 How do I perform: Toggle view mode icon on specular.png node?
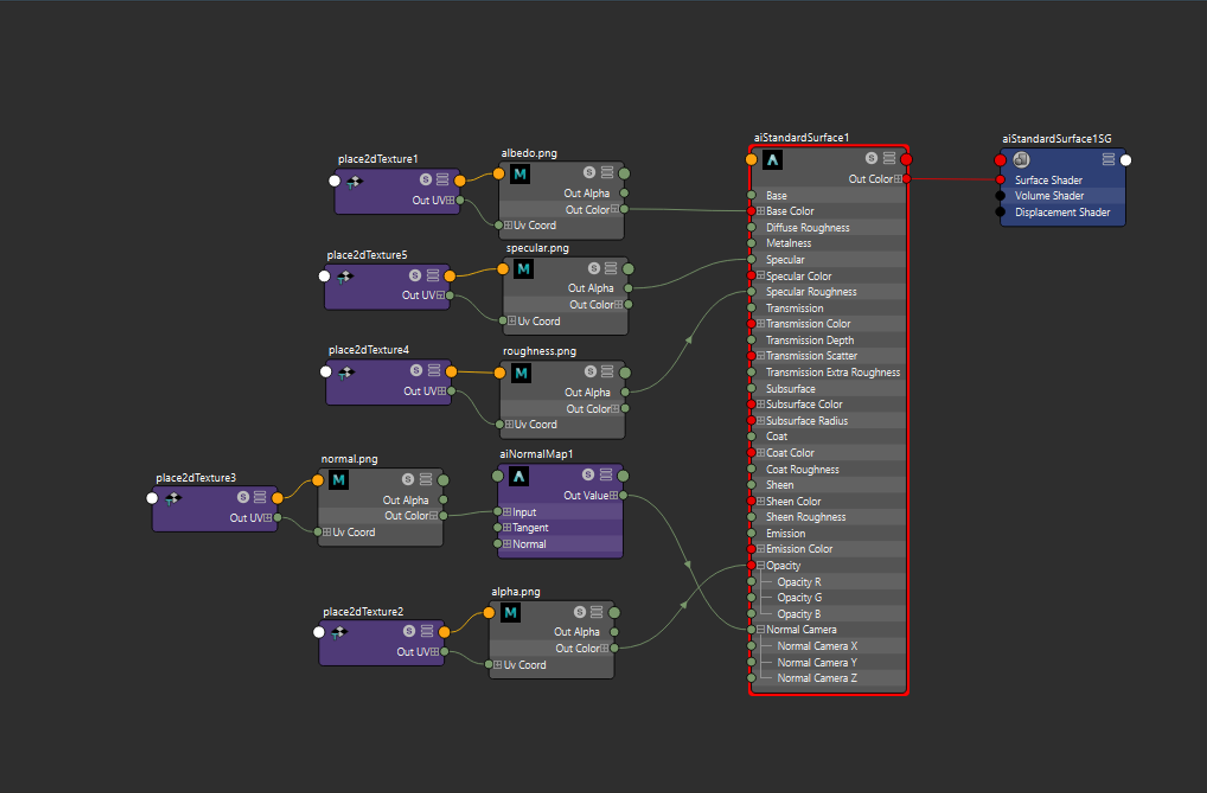(x=612, y=268)
